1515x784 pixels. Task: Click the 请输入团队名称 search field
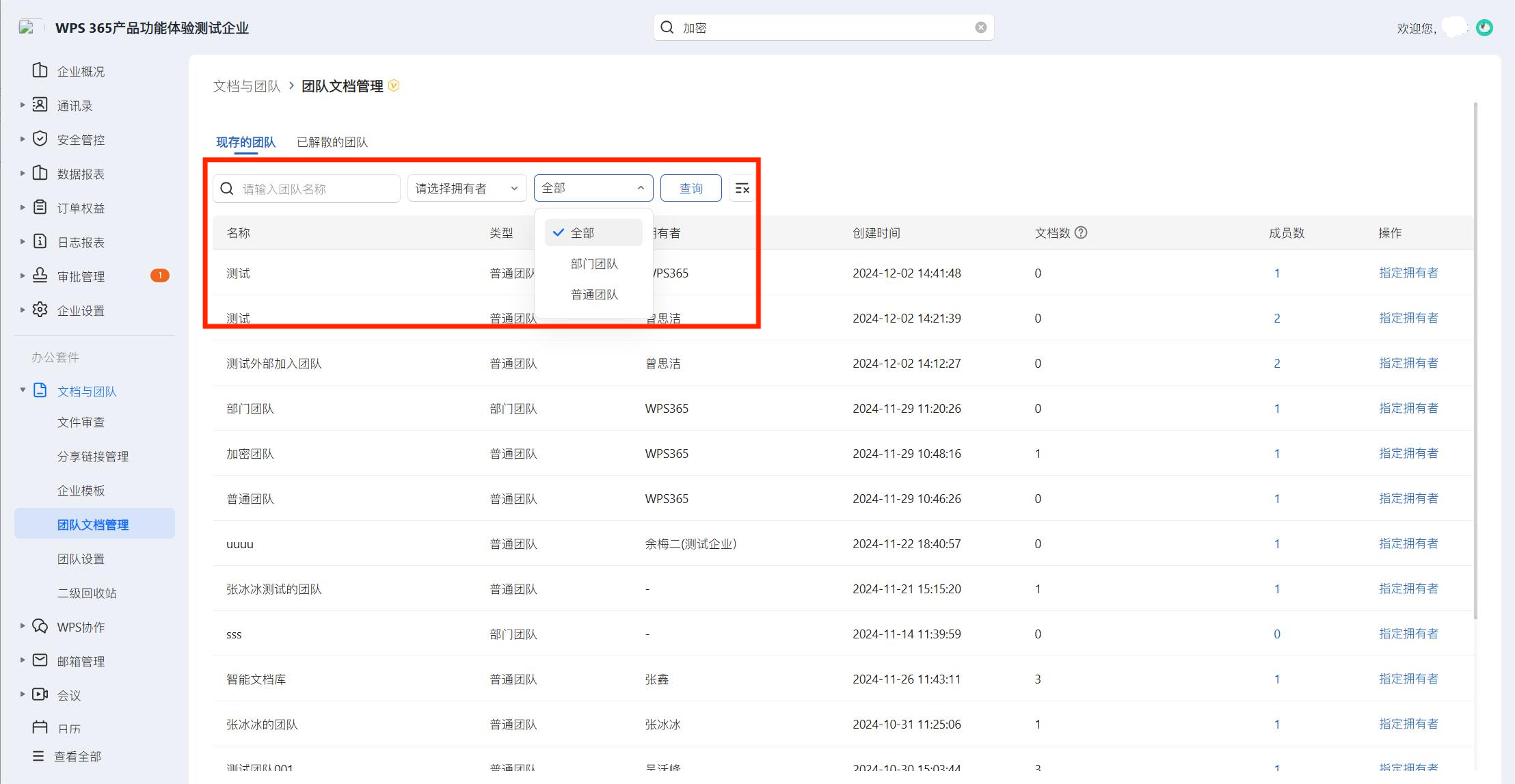(306, 189)
